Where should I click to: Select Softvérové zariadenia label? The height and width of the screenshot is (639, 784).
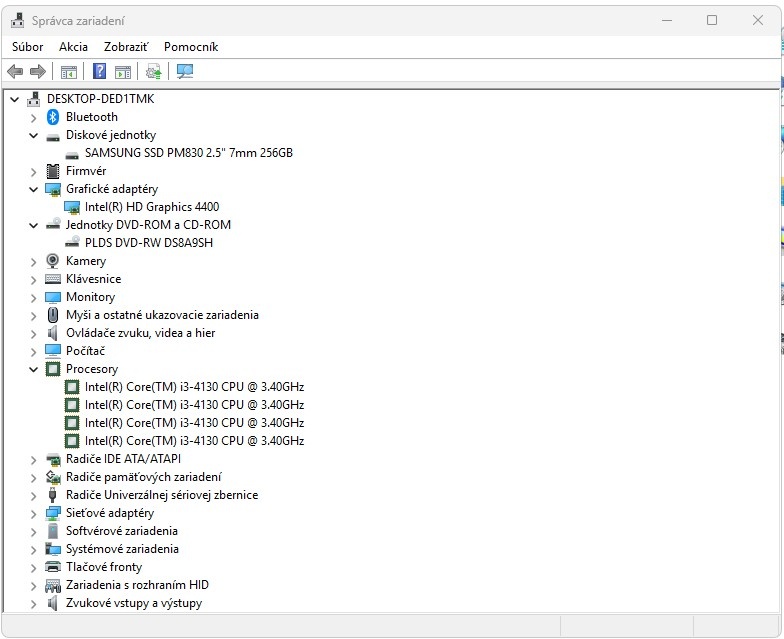point(122,531)
